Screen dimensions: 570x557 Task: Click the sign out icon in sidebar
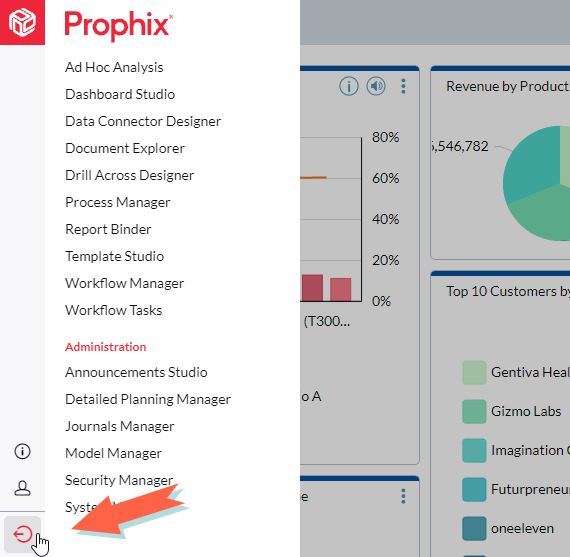coord(23,534)
